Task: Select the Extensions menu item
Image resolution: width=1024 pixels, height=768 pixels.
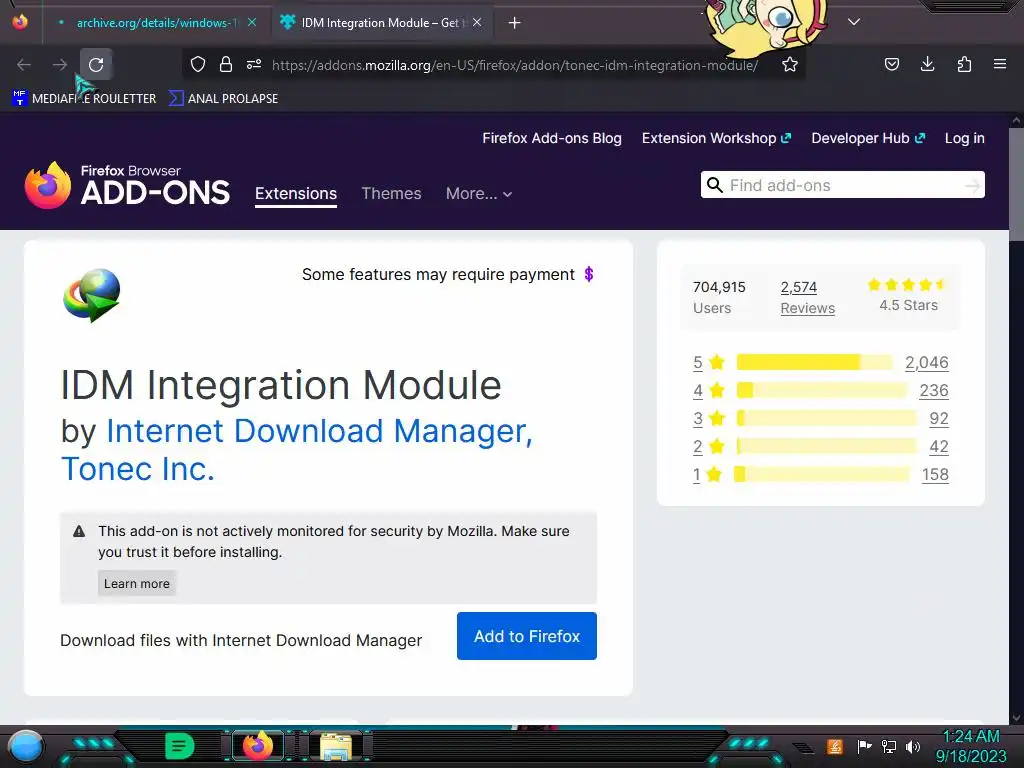Action: click(296, 194)
